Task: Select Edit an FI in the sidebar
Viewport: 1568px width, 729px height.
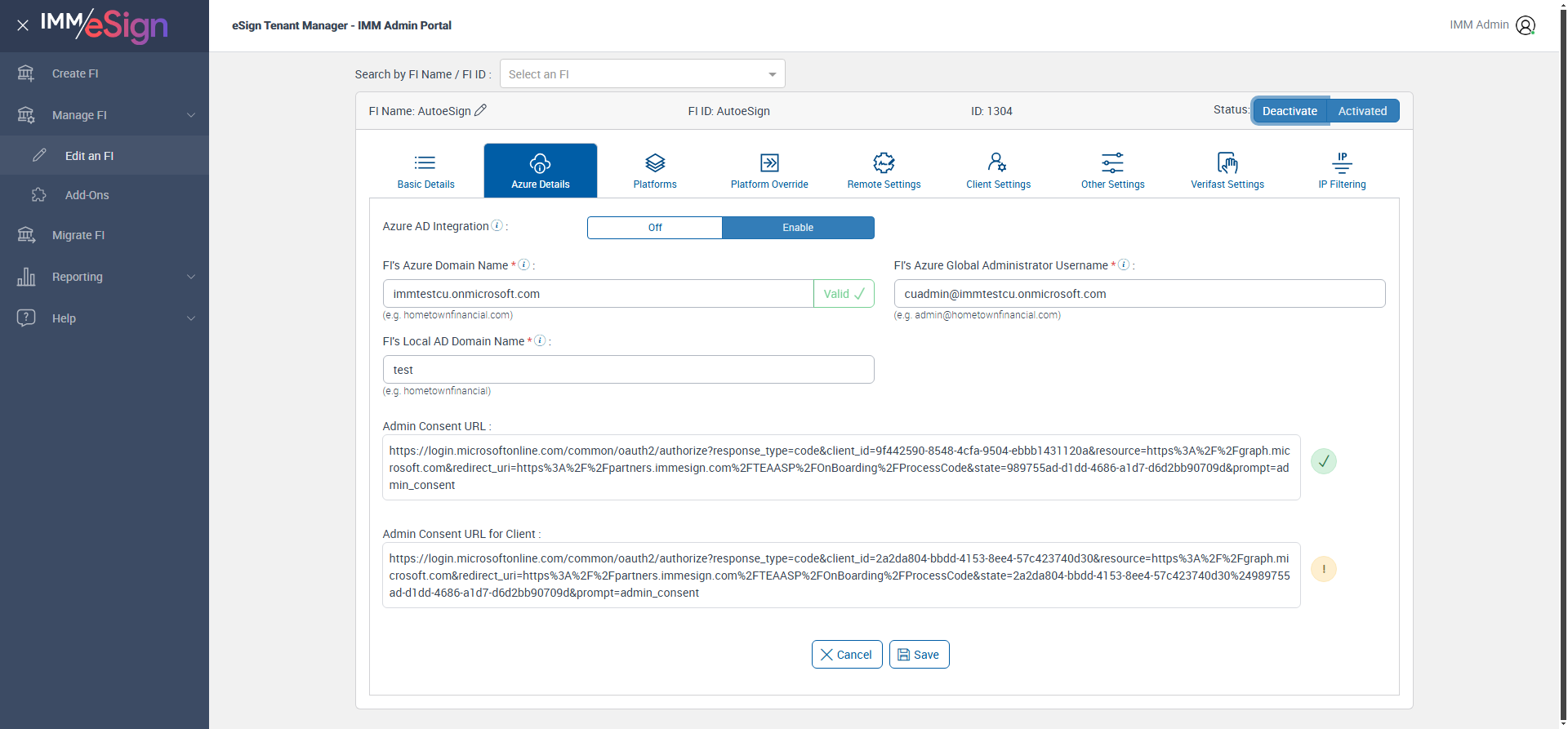Action: 105,155
